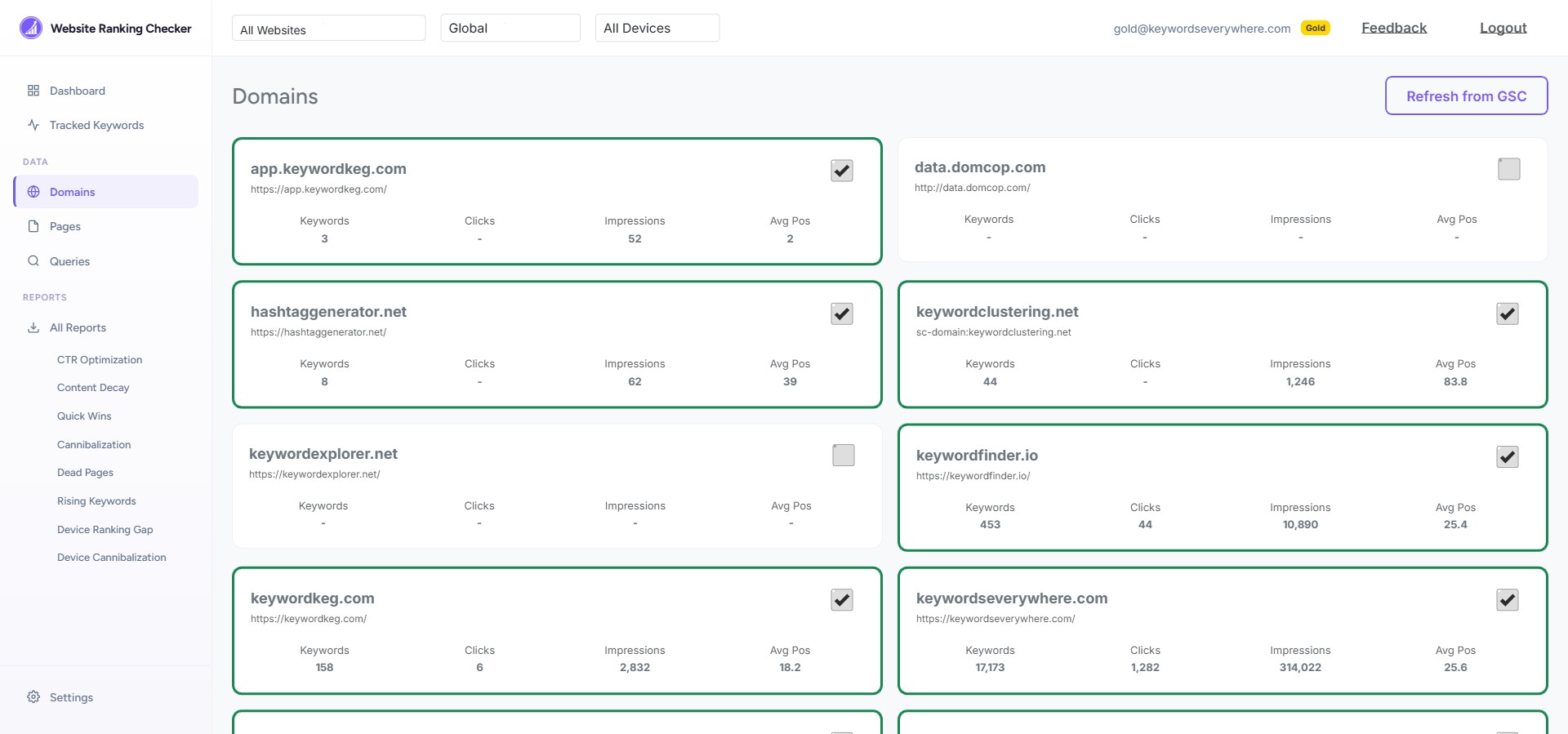Click keywordkeg.com domain title
This screenshot has width=1568, height=734.
point(312,598)
